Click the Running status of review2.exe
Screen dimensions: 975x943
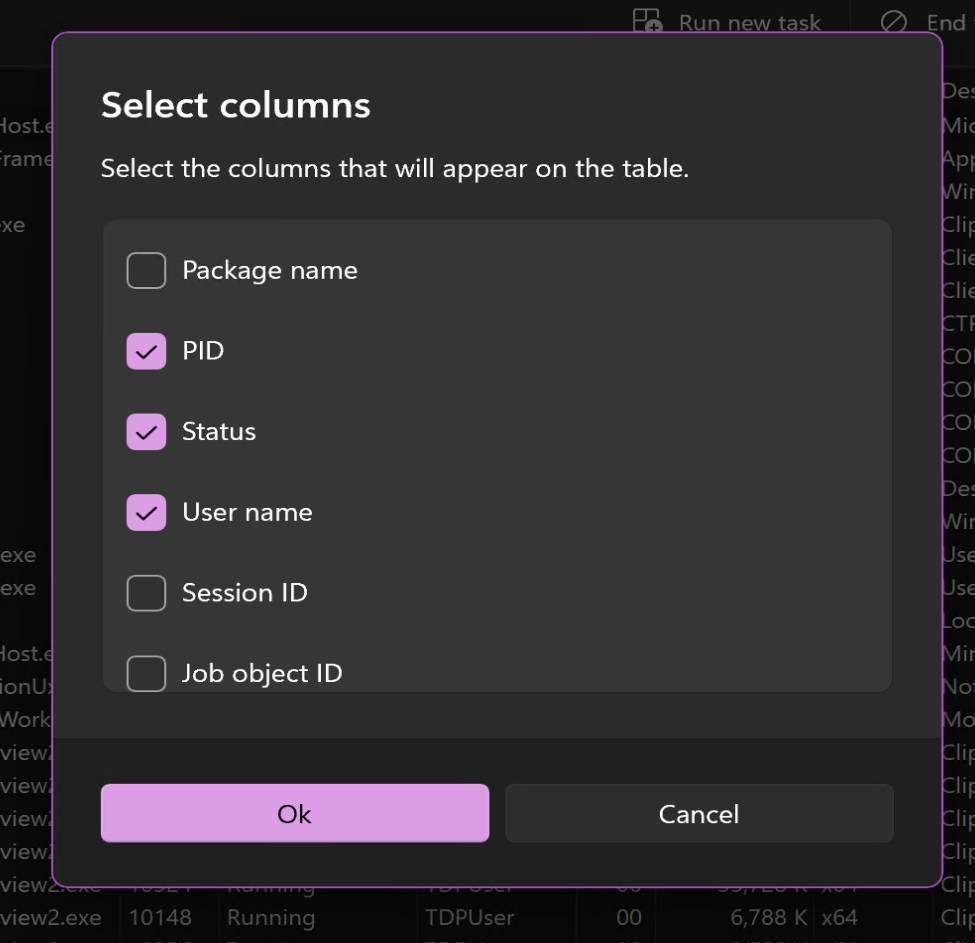271,917
